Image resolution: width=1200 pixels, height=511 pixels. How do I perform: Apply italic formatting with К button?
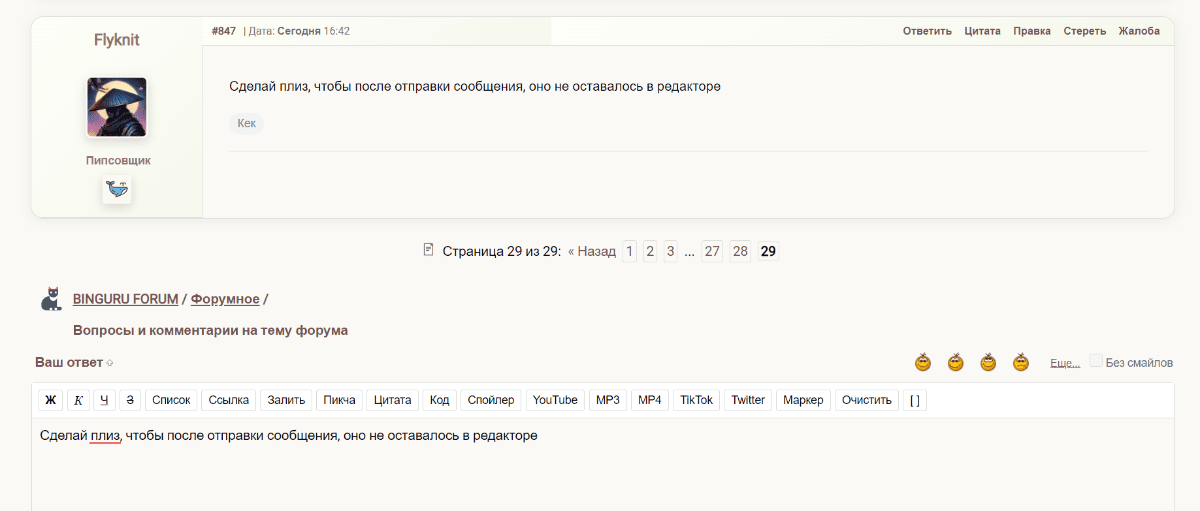pos(78,400)
